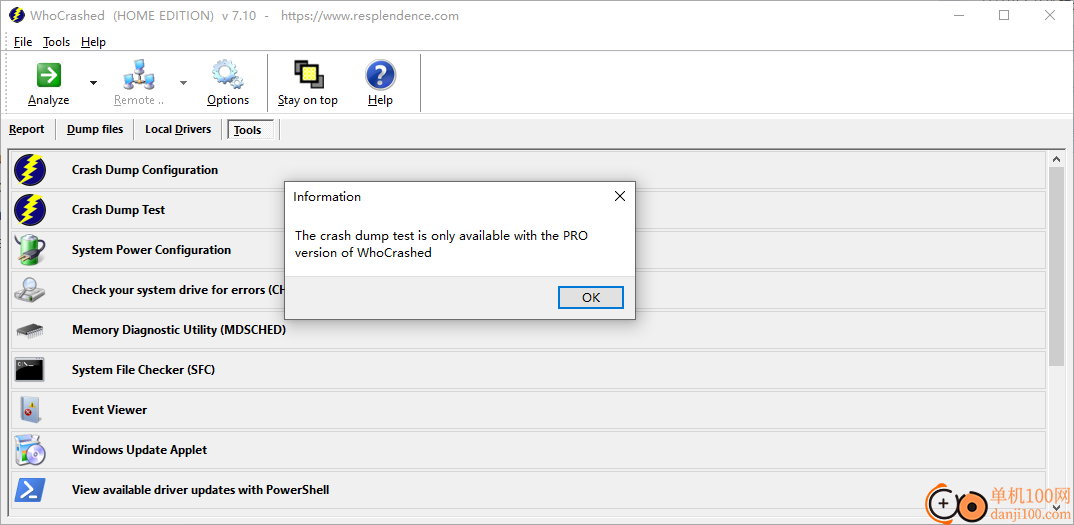This screenshot has width=1074, height=525.
Task: View available driver updates with PowerShell
Action: [528, 490]
